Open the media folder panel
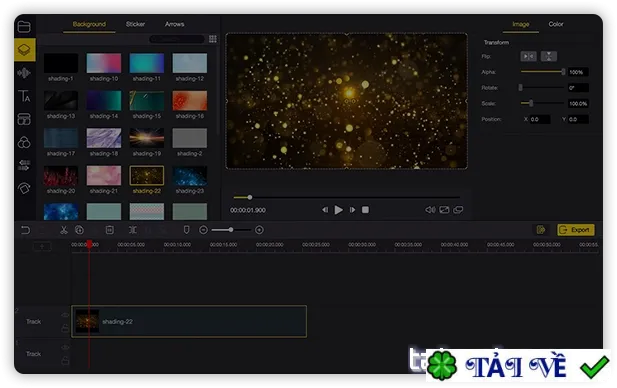617x388 pixels. 24,26
